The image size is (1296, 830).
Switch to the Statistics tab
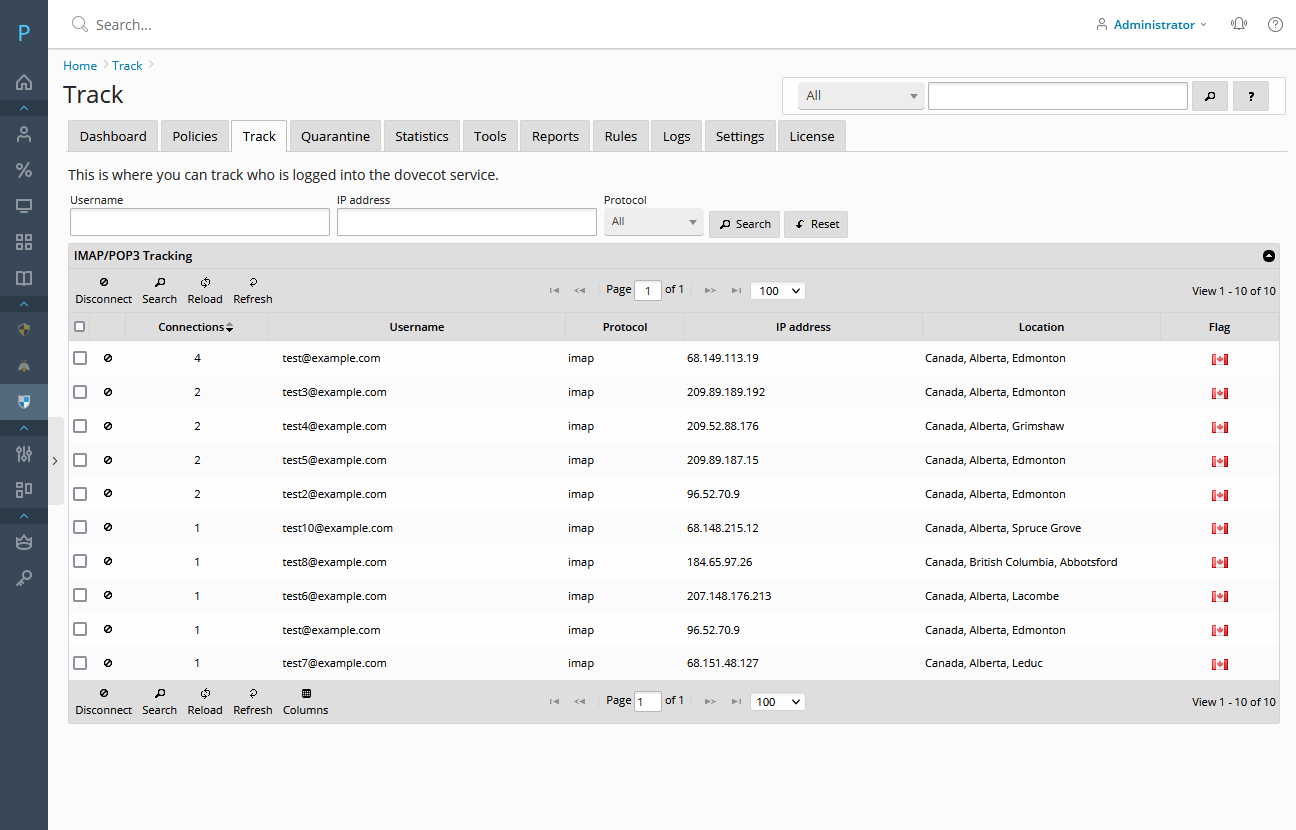click(x=422, y=136)
